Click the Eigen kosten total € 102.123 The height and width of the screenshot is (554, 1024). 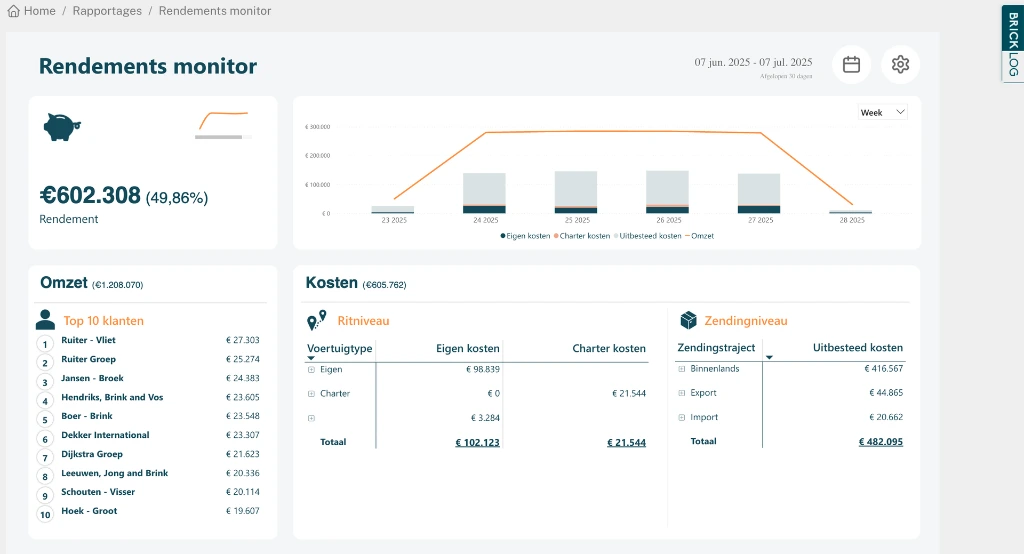(x=477, y=442)
